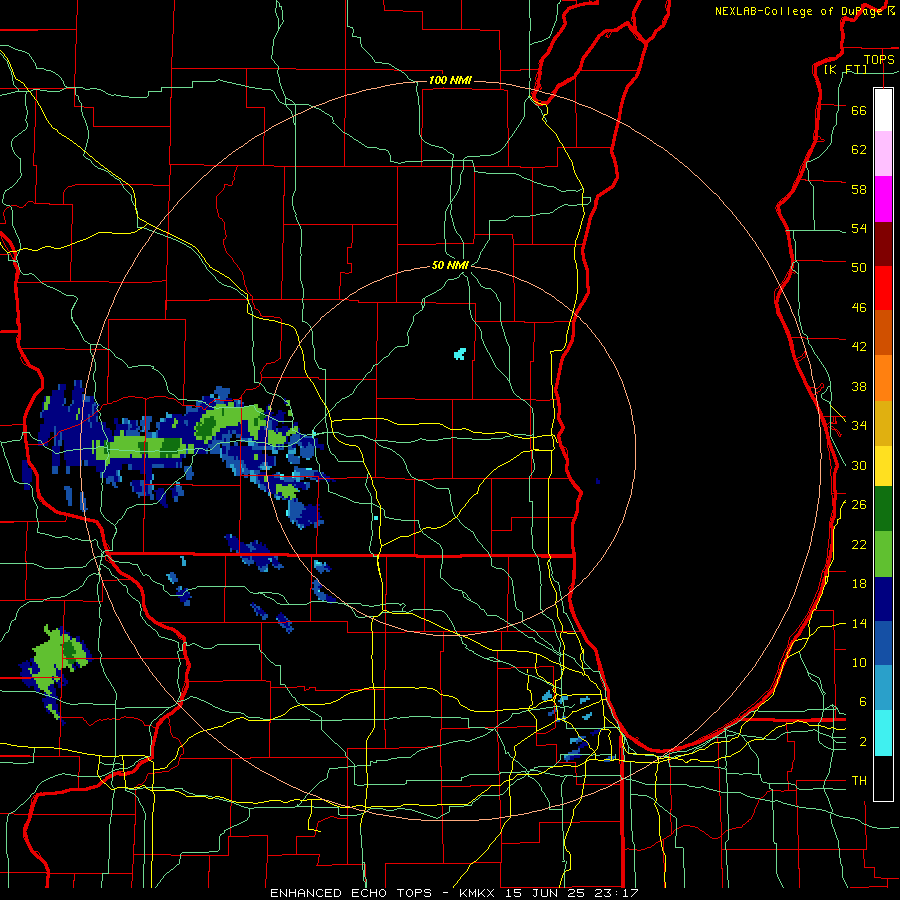Screen dimensions: 900x900
Task: Click the tiny blue echo over Lake Michigan
Action: pyautogui.click(x=598, y=481)
